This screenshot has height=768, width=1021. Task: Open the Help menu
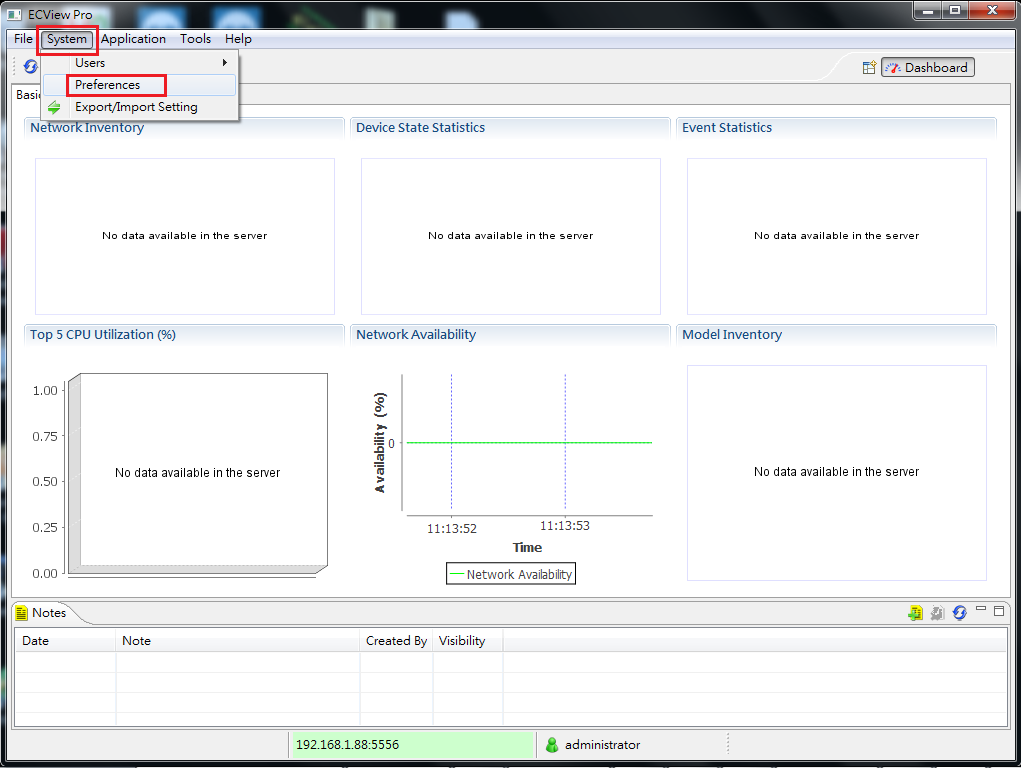238,39
